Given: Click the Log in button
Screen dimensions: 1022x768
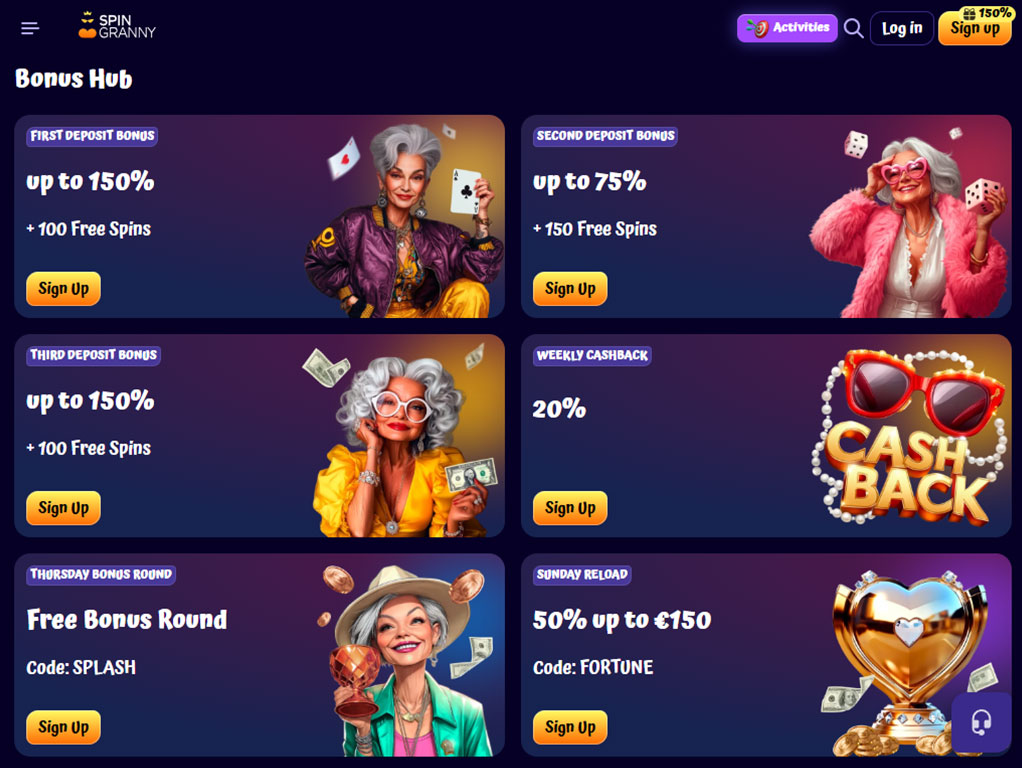Looking at the screenshot, I should [x=902, y=28].
